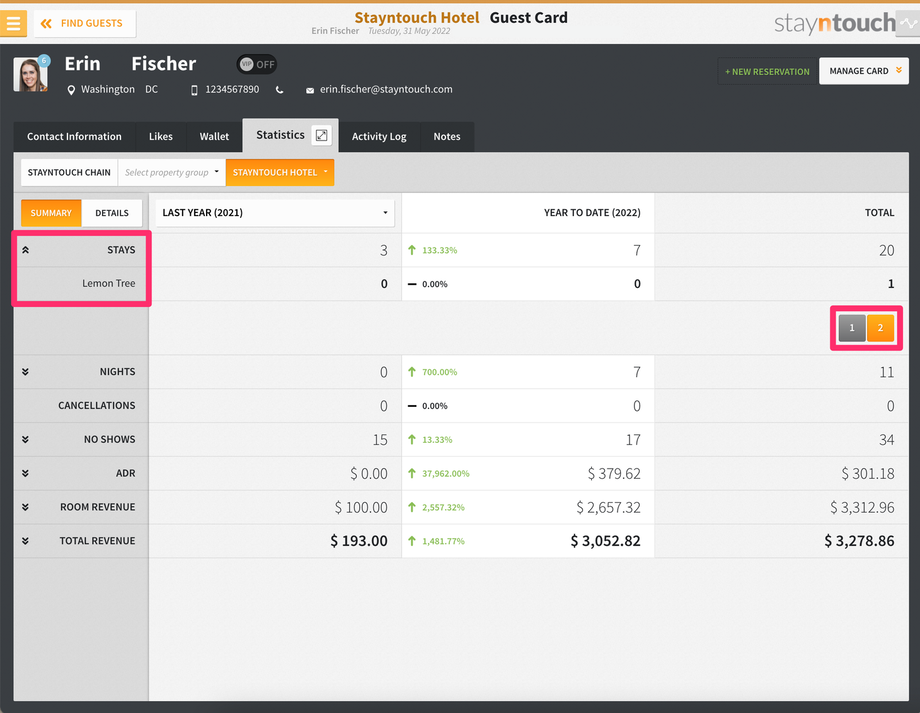Expand the No Shows row
Image resolution: width=920 pixels, height=713 pixels.
(x=25, y=440)
